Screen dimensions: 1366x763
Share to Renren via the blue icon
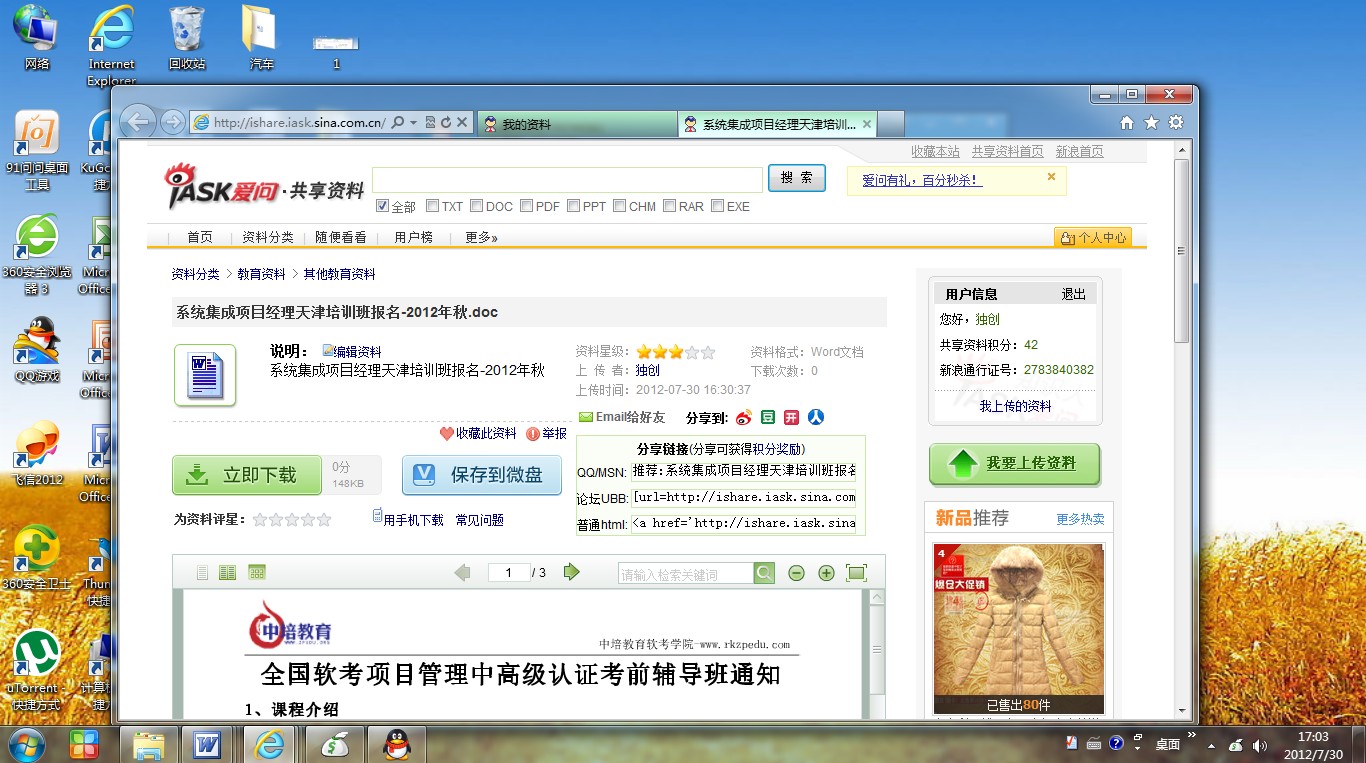pyautogui.click(x=815, y=417)
